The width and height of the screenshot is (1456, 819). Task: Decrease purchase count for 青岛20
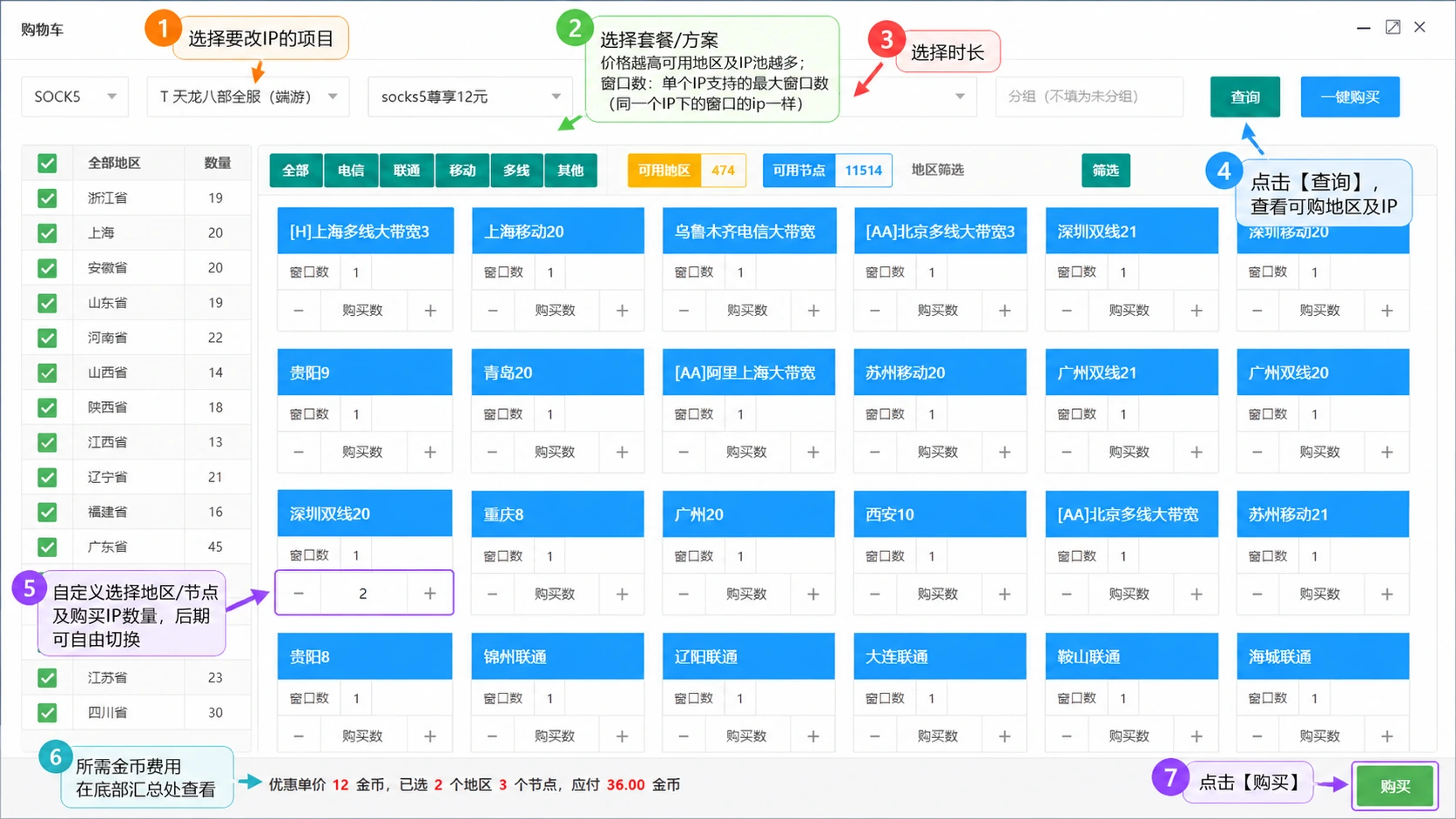[493, 453]
